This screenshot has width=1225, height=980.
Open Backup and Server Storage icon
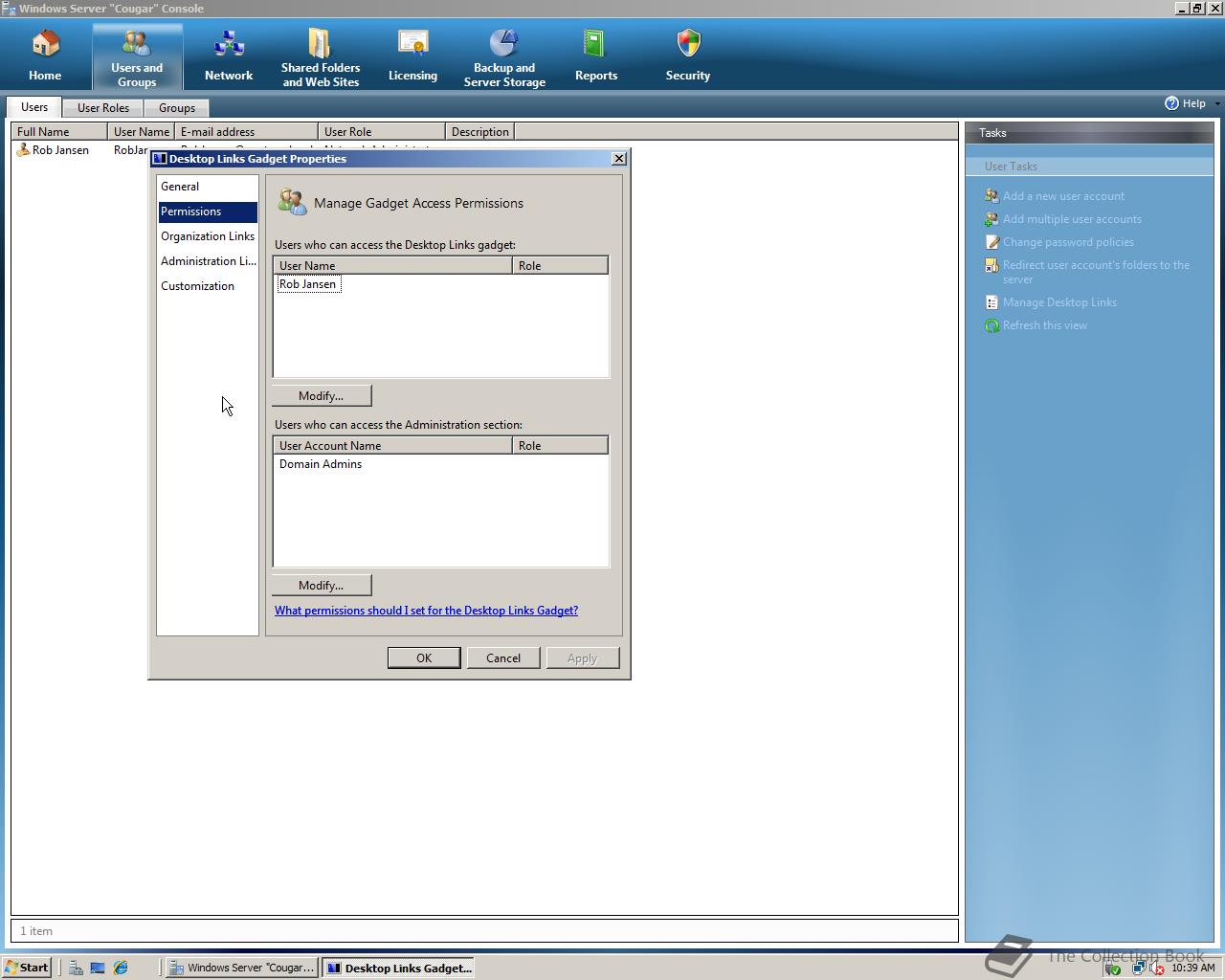click(504, 43)
